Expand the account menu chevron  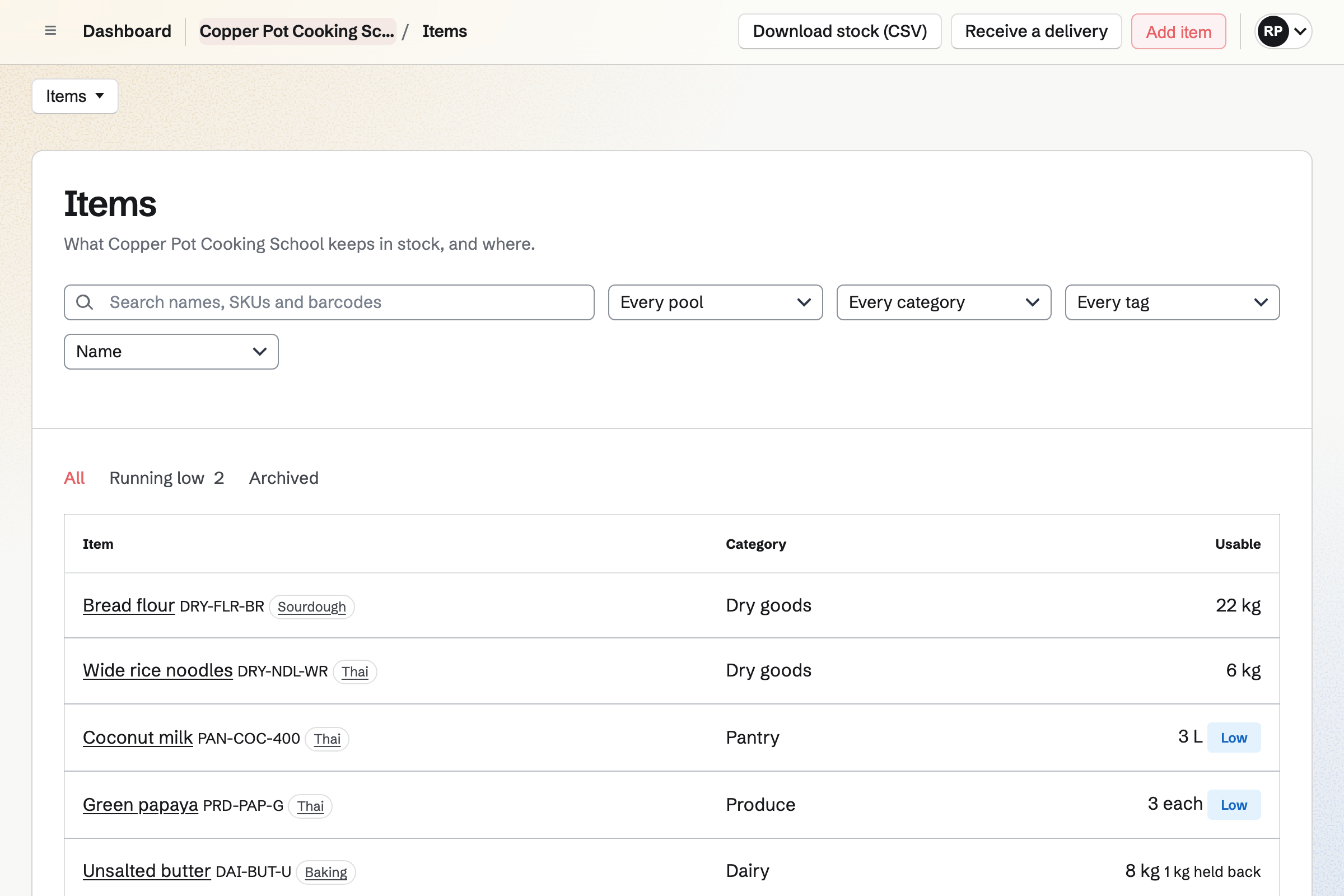tap(1300, 31)
